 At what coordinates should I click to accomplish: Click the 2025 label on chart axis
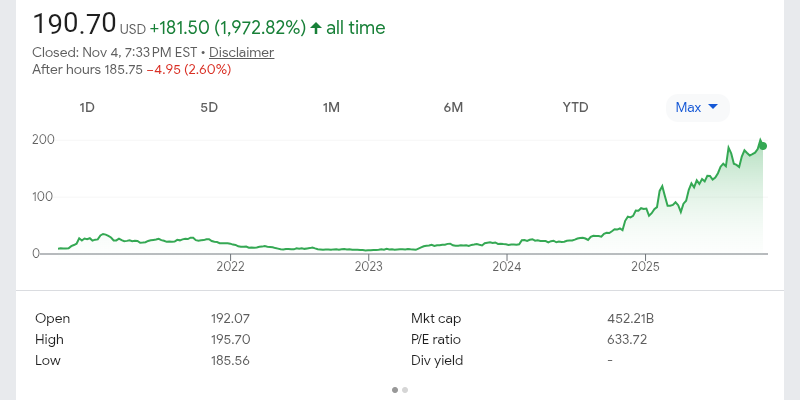(646, 266)
